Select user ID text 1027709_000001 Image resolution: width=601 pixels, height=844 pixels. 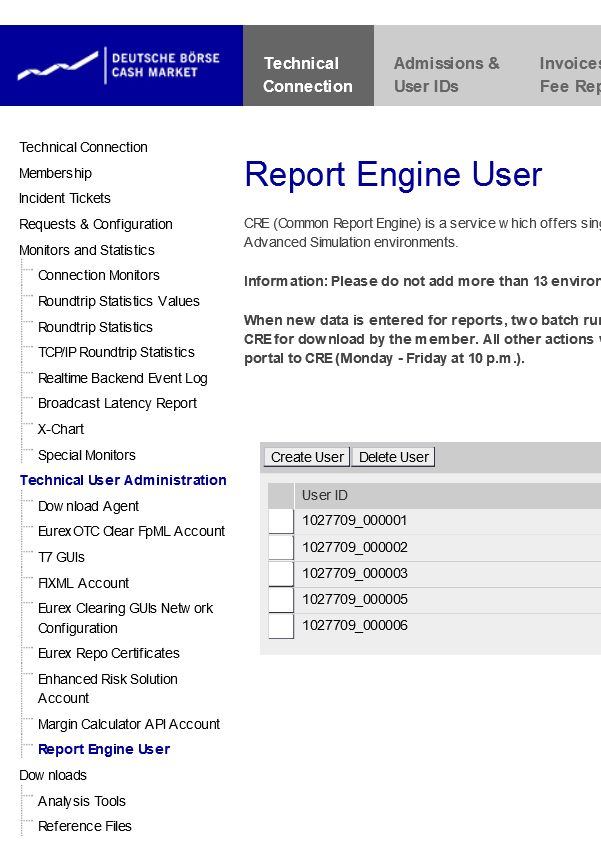point(355,521)
